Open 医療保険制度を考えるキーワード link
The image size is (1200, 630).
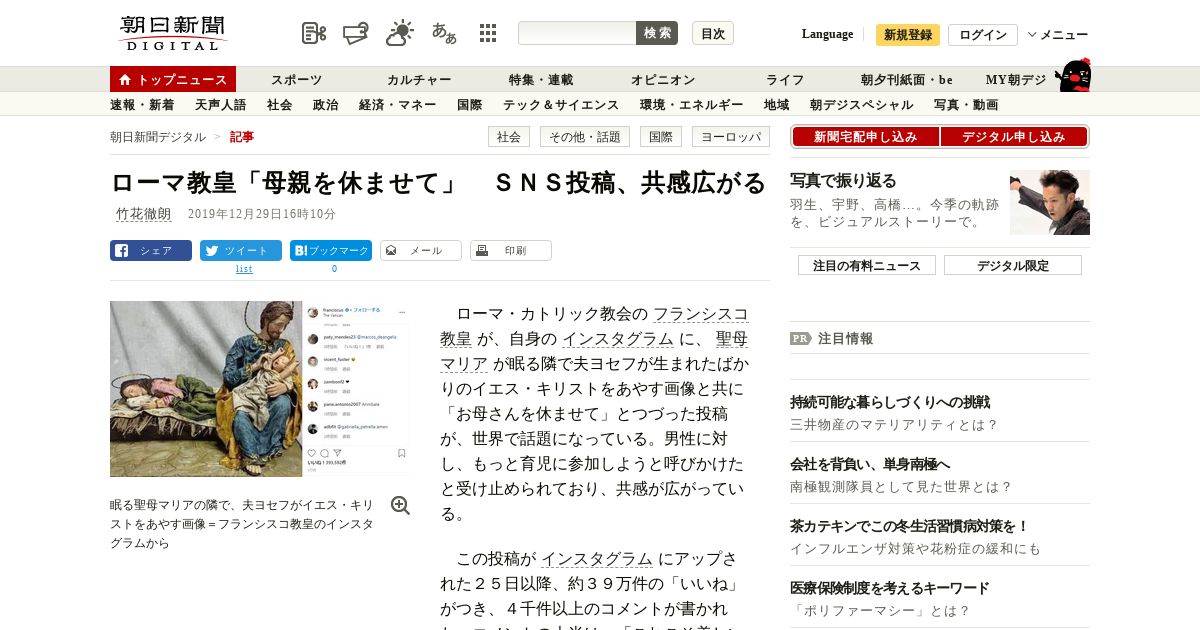pos(890,588)
